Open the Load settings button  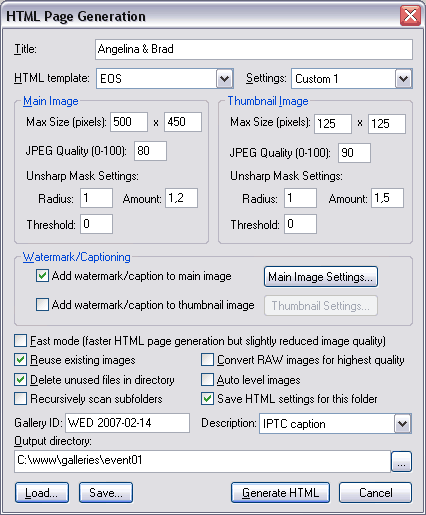coord(42,492)
